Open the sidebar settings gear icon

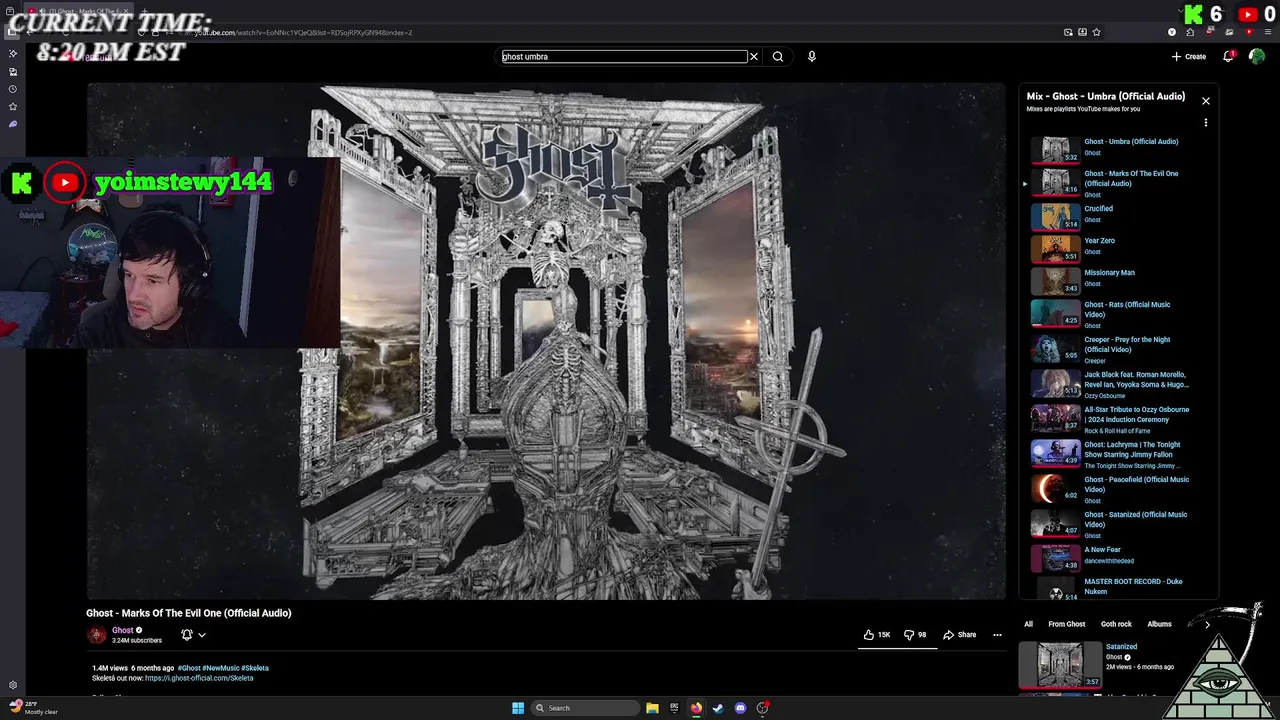click(13, 685)
